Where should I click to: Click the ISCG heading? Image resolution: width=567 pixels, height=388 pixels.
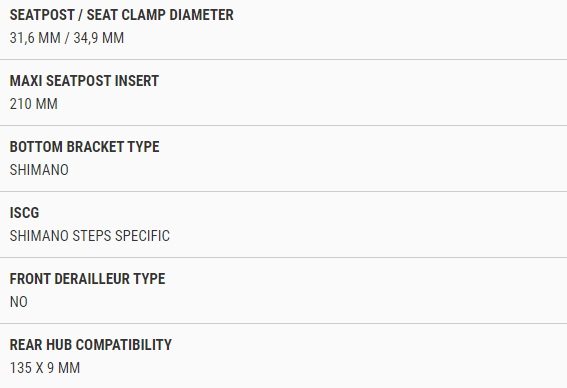24,213
